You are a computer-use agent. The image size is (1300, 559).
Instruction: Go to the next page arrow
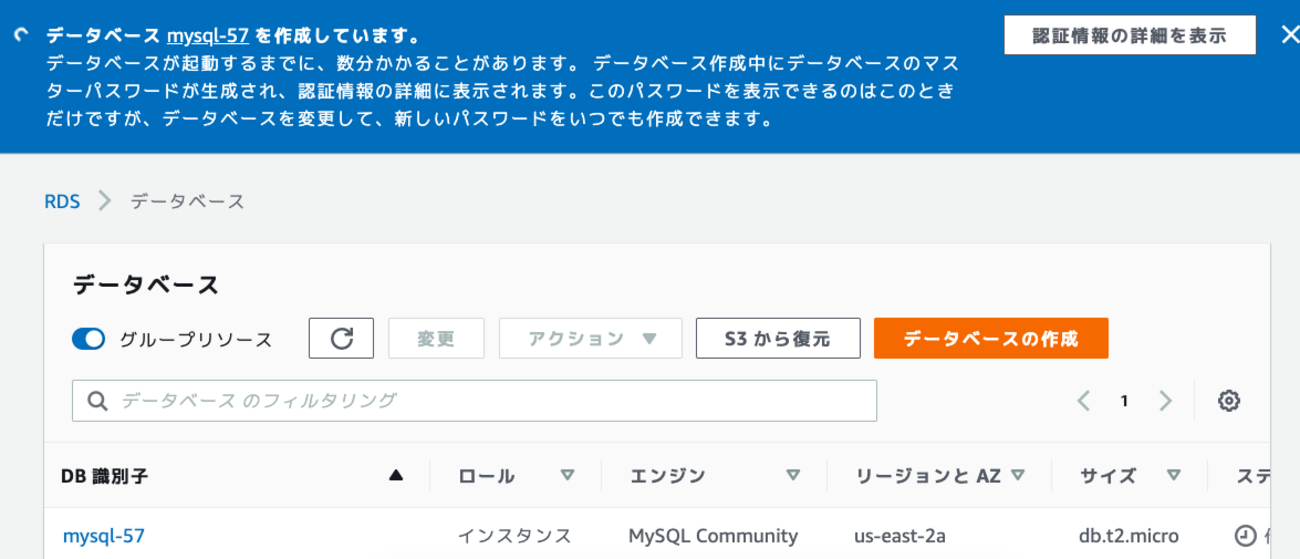click(x=1165, y=401)
